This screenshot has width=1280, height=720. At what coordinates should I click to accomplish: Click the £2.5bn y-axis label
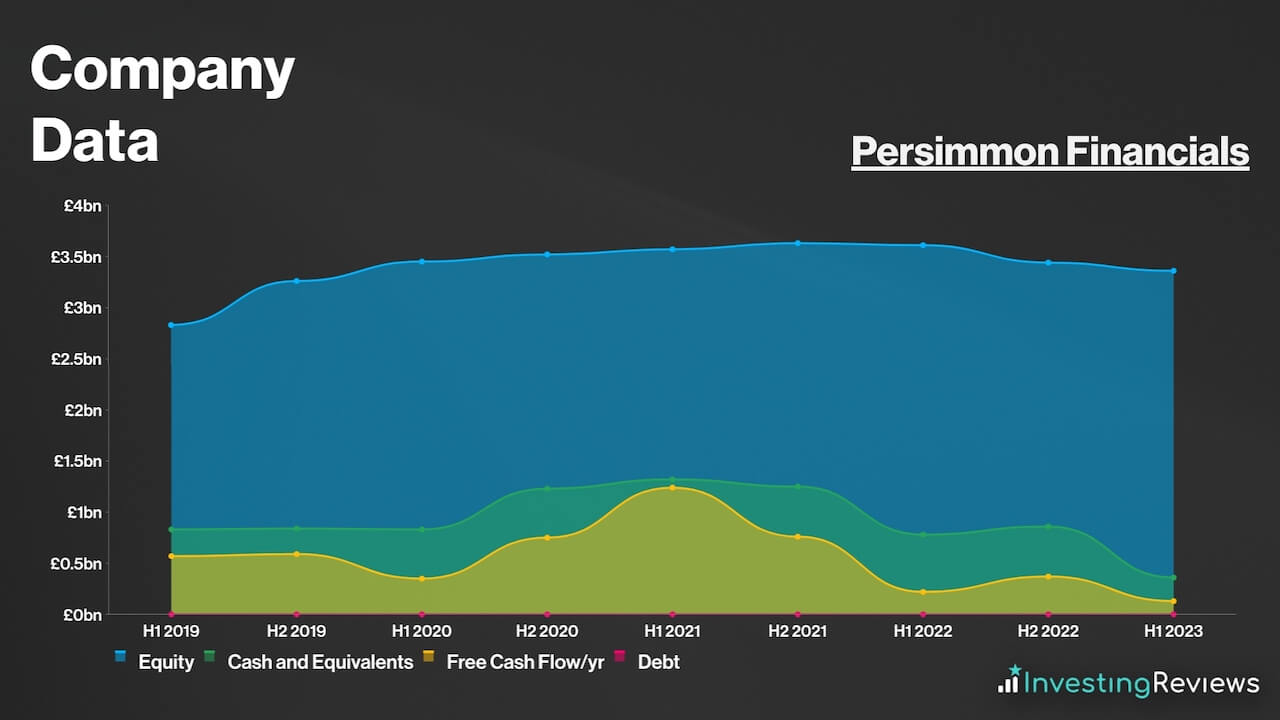[77, 359]
